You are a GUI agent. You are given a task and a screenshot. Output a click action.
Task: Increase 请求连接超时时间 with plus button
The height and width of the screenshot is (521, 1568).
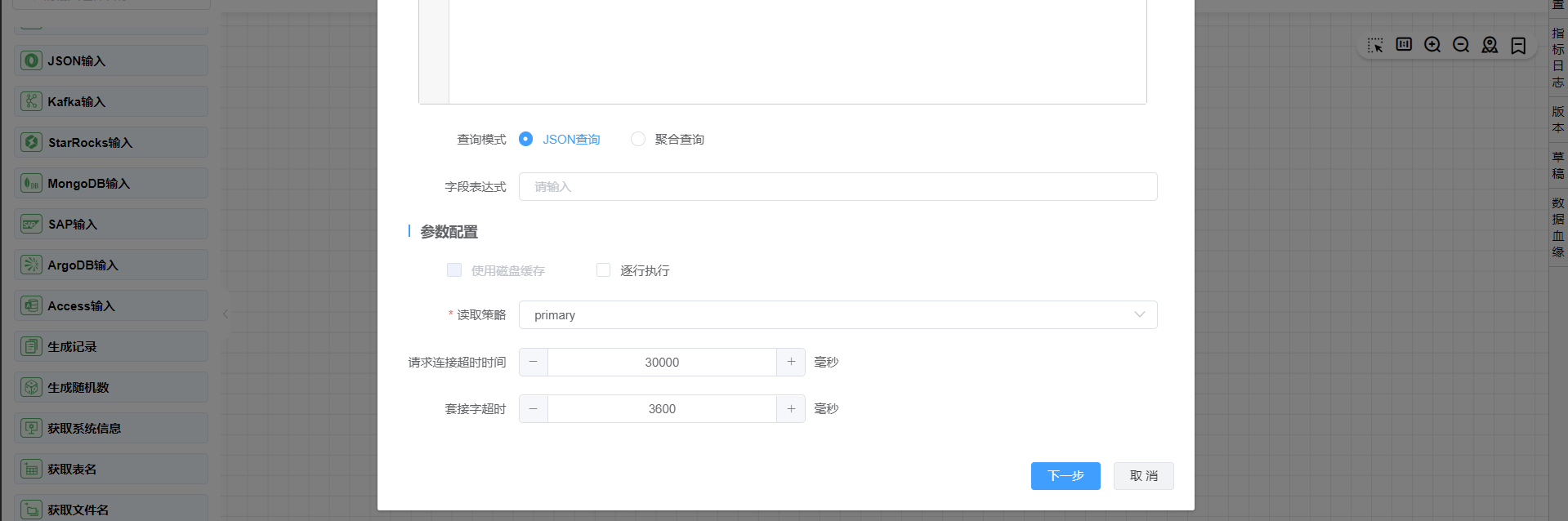coord(791,362)
